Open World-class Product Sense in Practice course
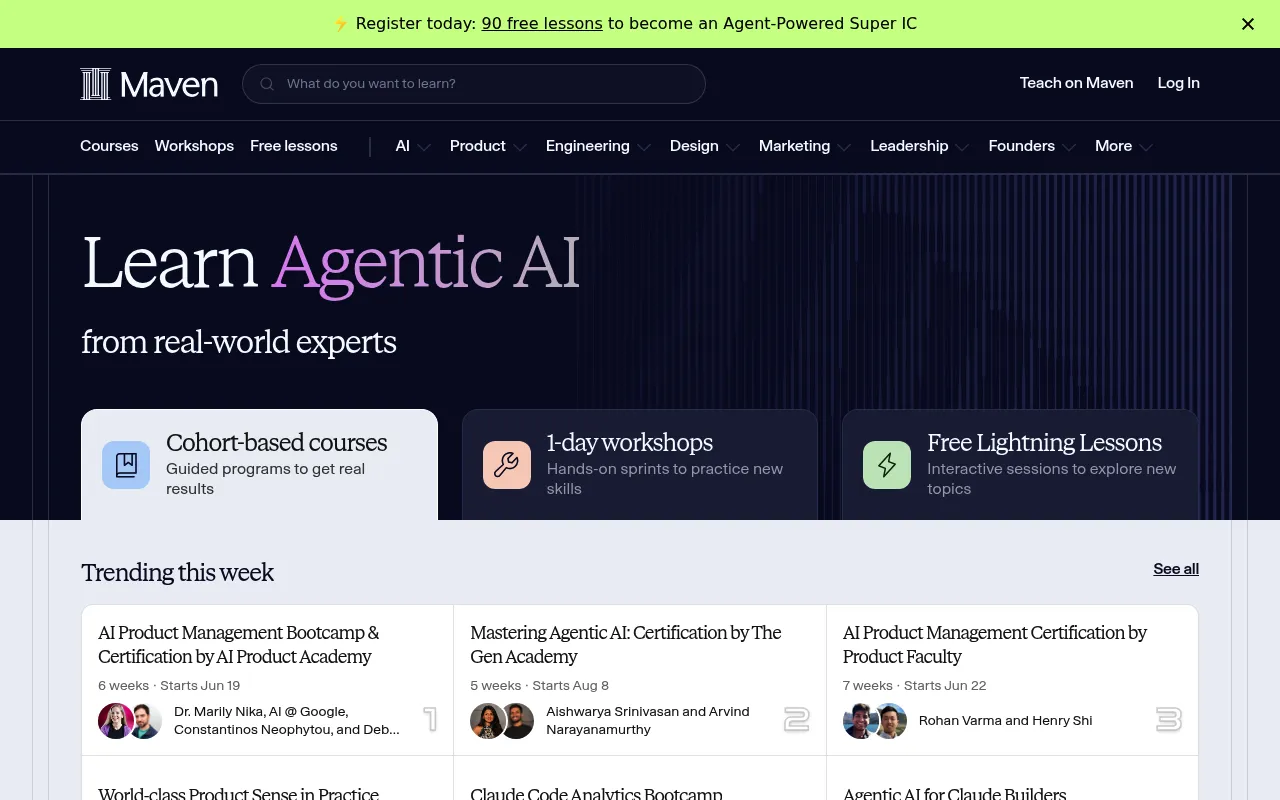Image resolution: width=1280 pixels, height=800 pixels. 238,794
